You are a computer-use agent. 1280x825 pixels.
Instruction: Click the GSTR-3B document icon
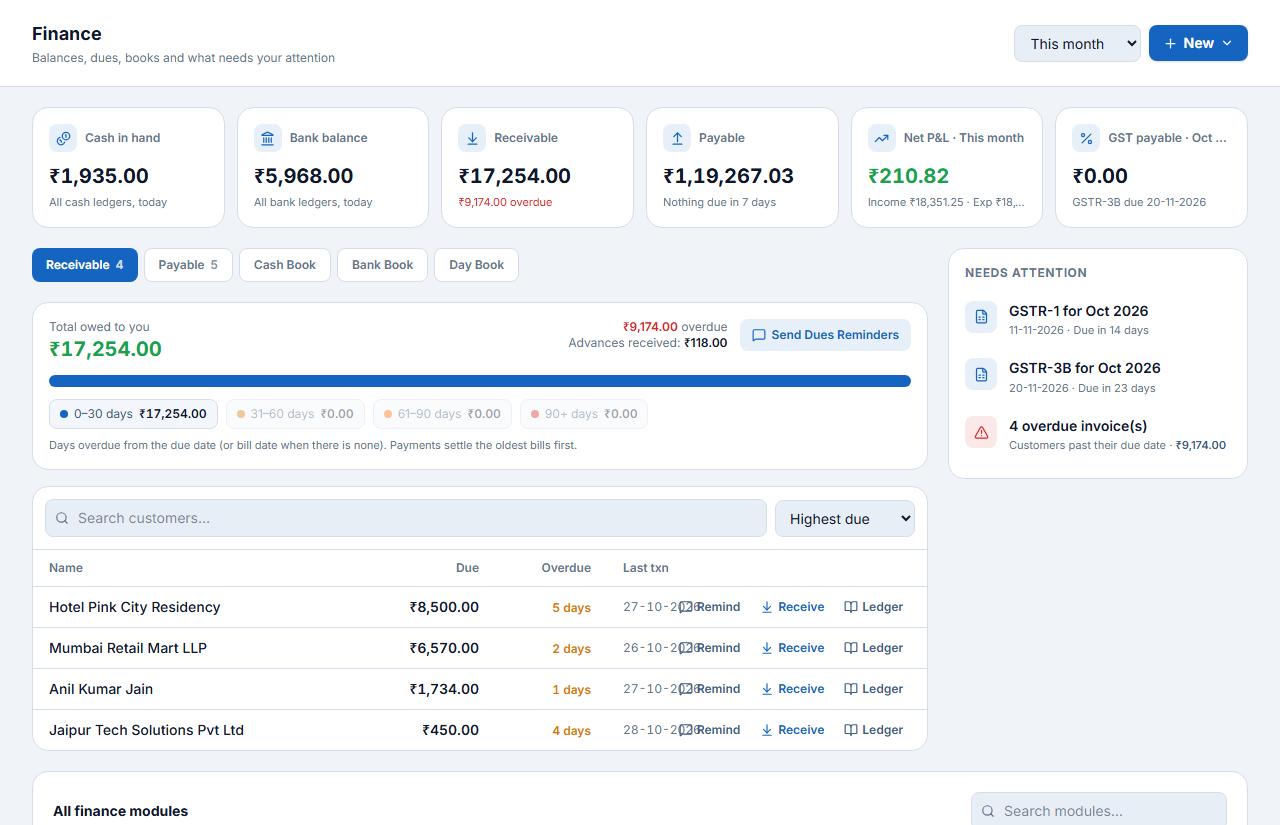point(981,374)
